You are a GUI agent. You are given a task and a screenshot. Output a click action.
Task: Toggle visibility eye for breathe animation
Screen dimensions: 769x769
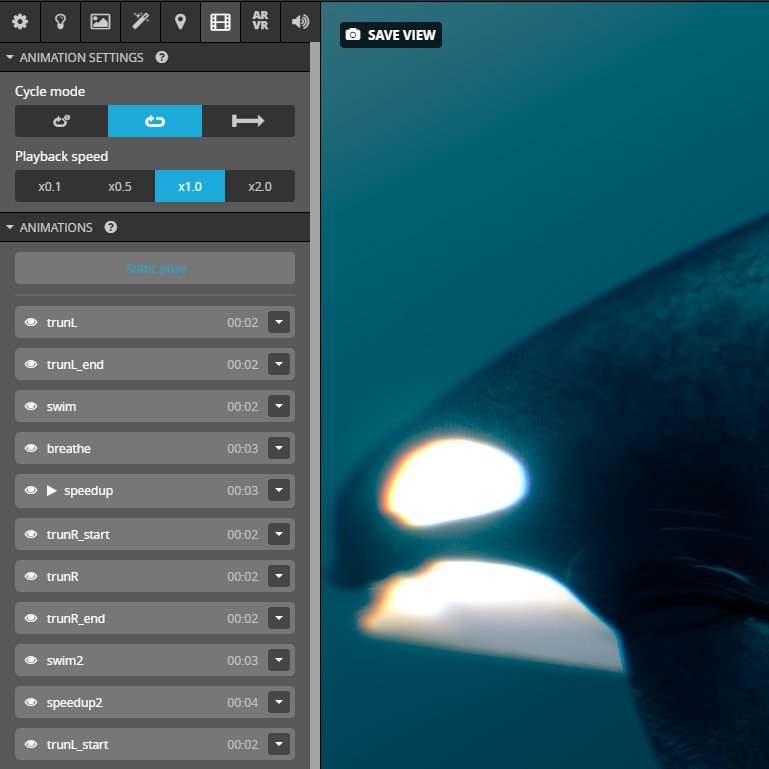31,449
